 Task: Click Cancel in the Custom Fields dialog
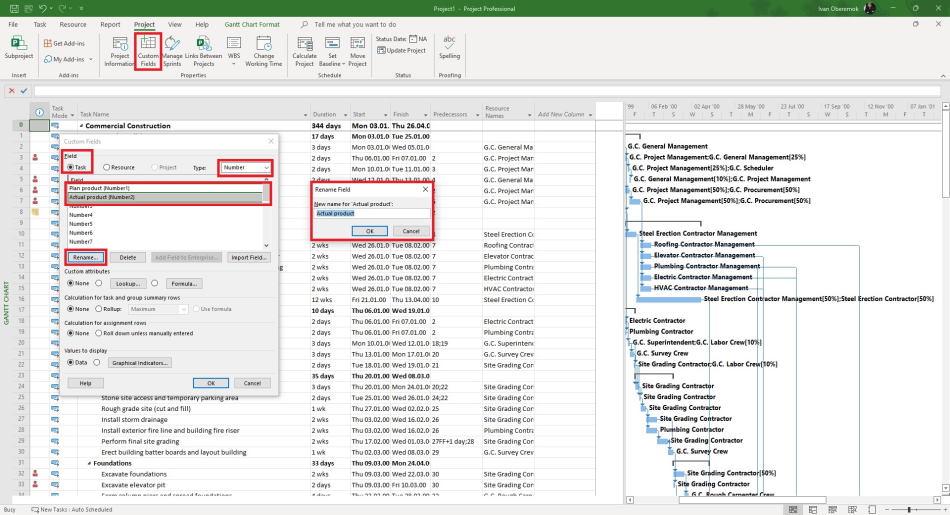pos(252,383)
